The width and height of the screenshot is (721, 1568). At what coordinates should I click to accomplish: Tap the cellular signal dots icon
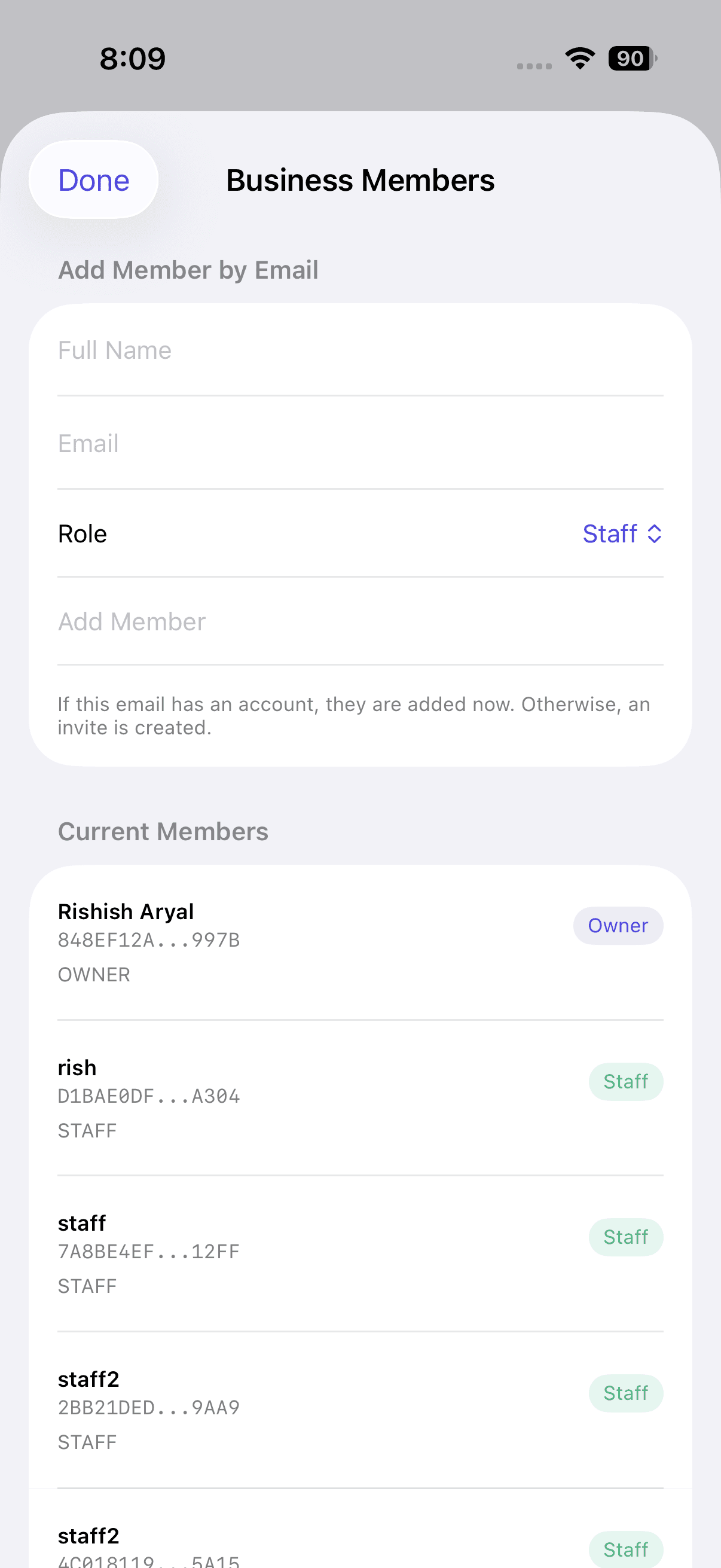tap(534, 66)
